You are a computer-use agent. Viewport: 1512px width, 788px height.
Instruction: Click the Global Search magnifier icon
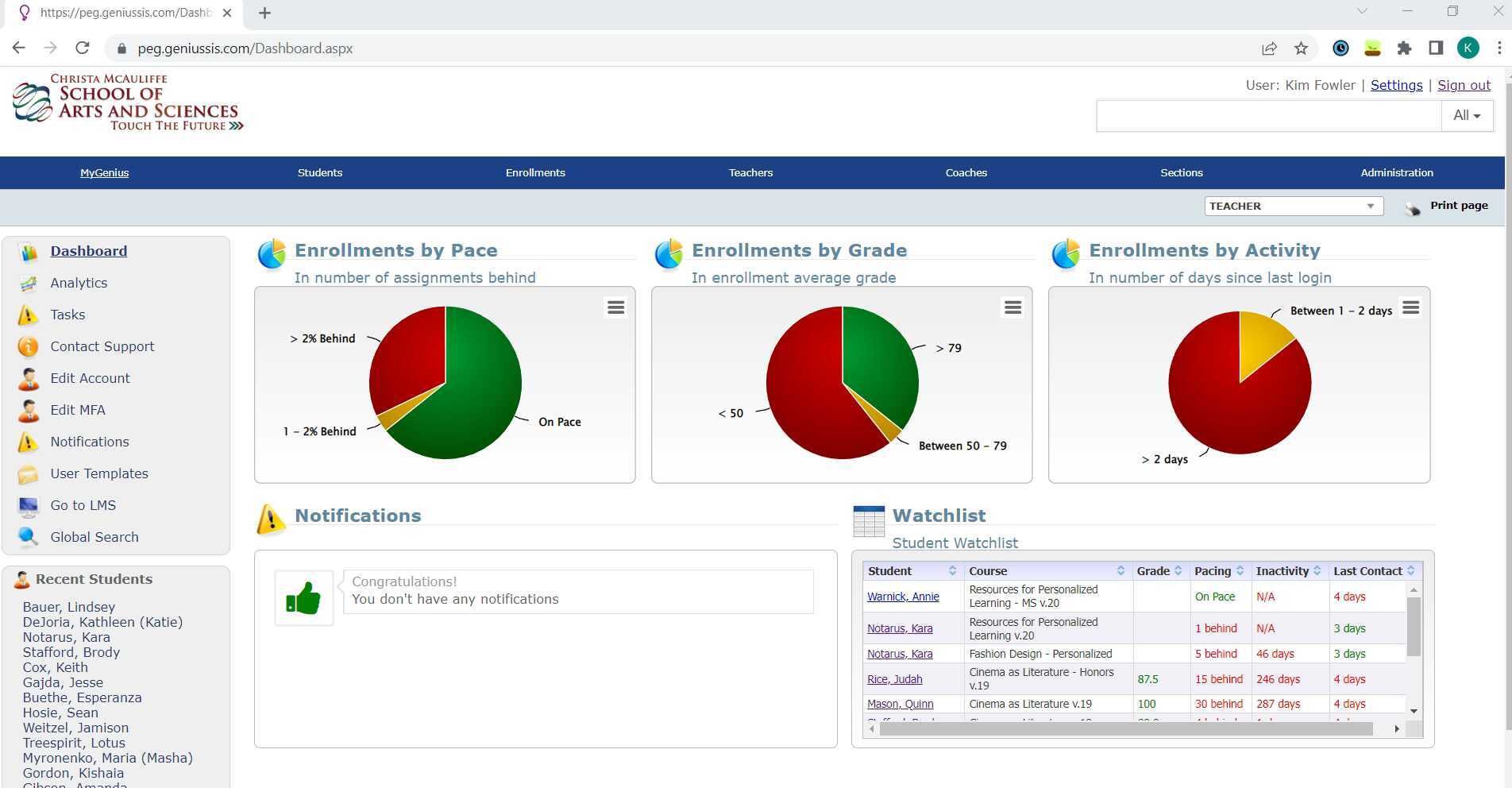point(28,538)
